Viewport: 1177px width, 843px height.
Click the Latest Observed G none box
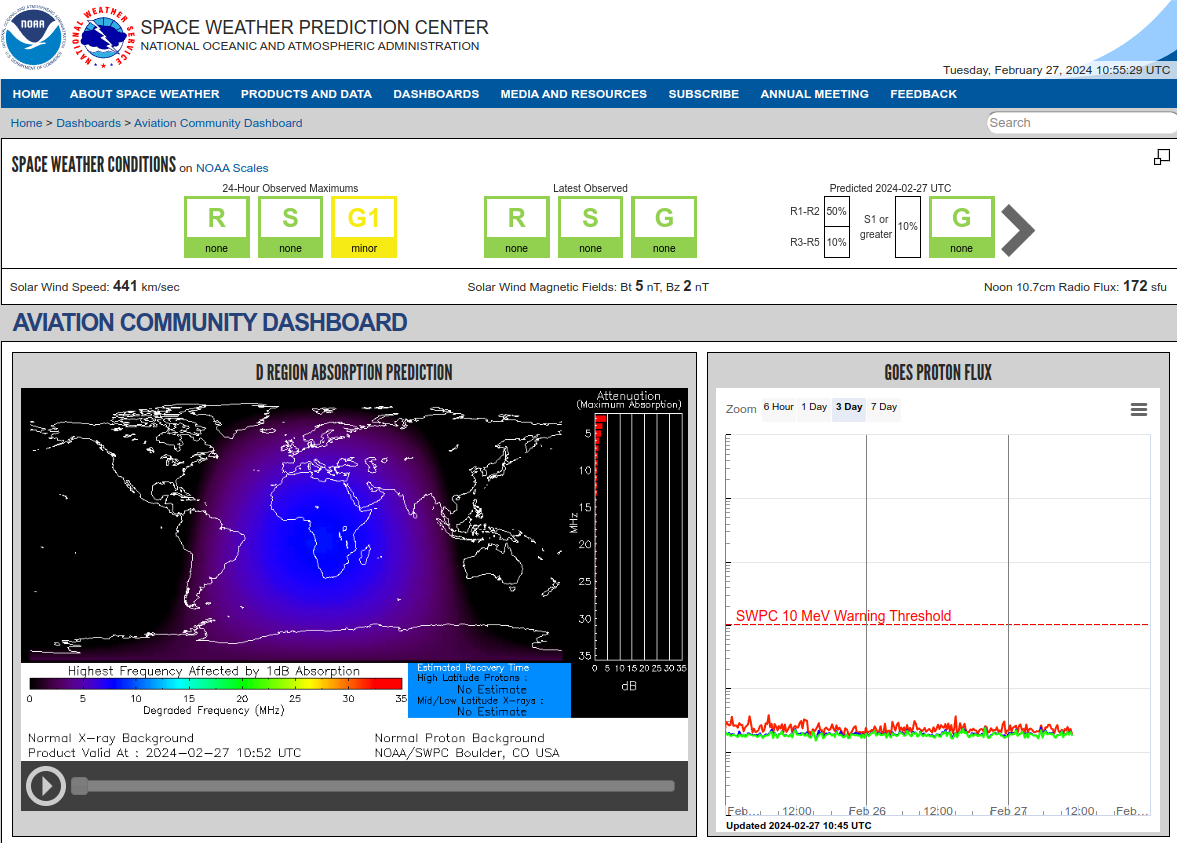(x=664, y=227)
